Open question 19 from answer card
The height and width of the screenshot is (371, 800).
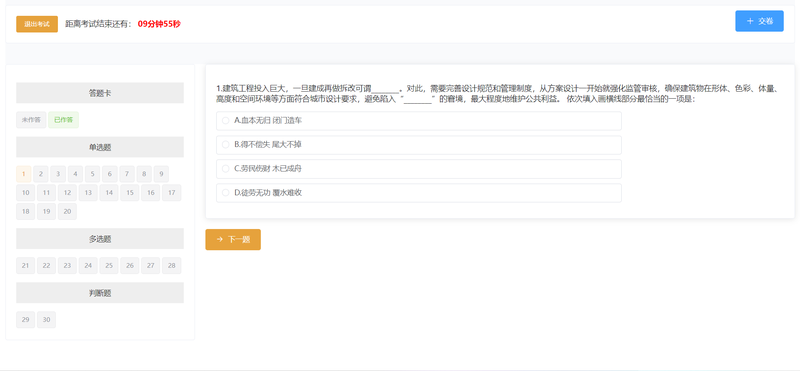tap(46, 212)
